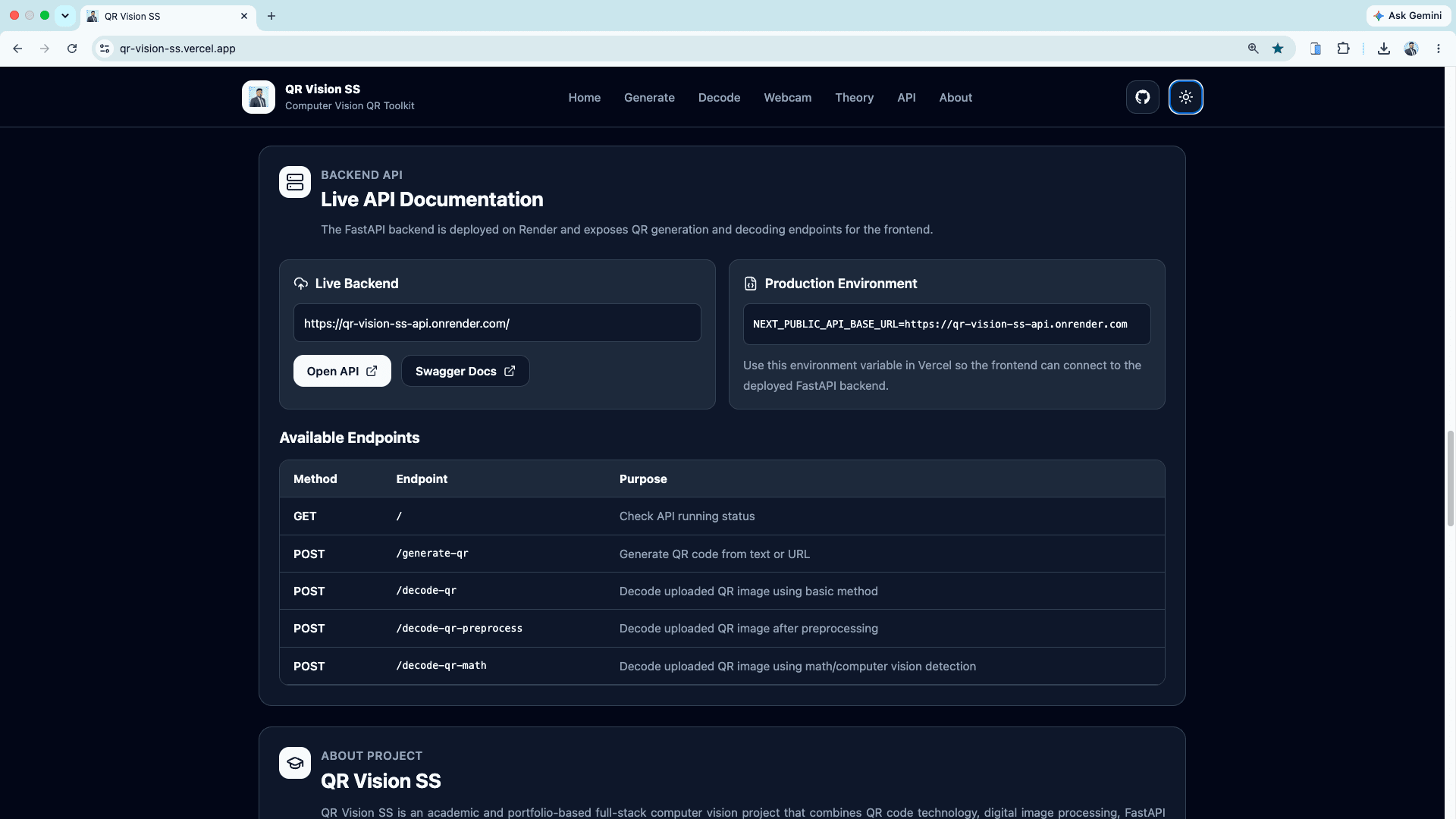Viewport: 1456px width, 819px height.
Task: Click the zoom magnifier icon in address bar
Action: click(1253, 49)
